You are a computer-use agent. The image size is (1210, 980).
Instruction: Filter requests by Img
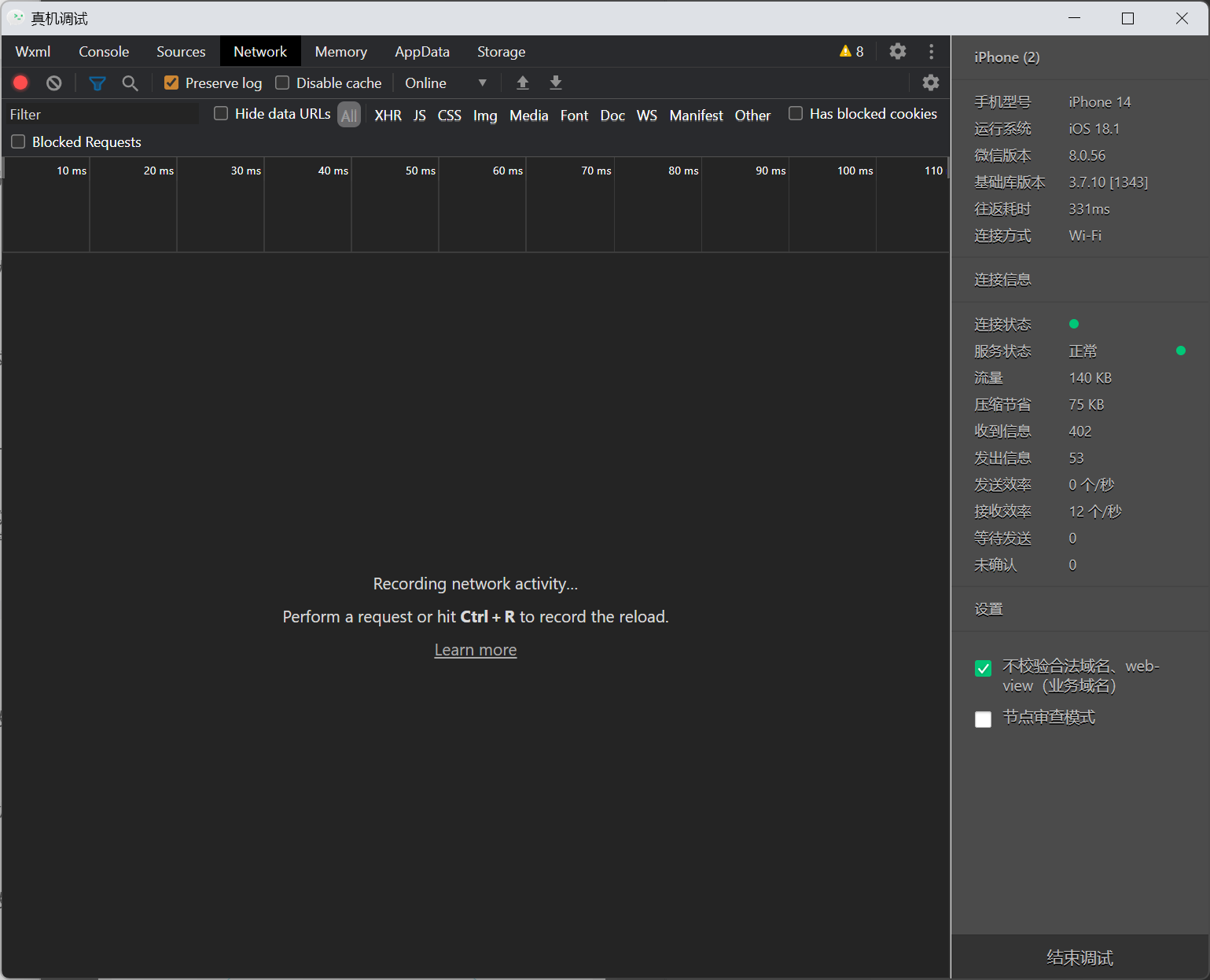(x=485, y=115)
